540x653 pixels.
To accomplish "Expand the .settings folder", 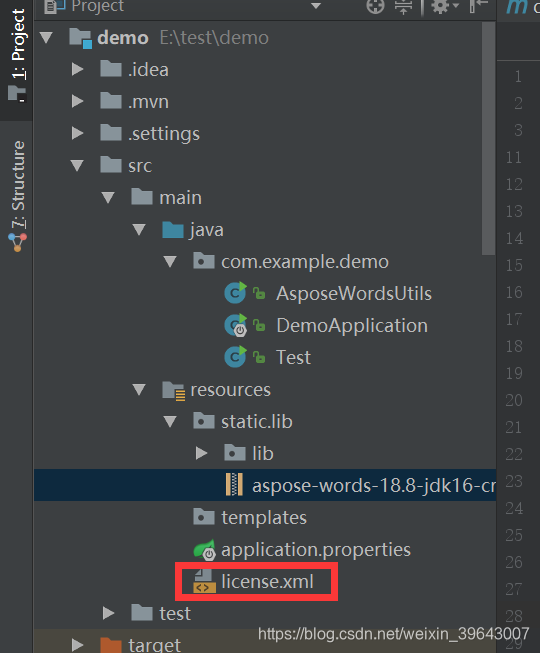I will (x=77, y=133).
